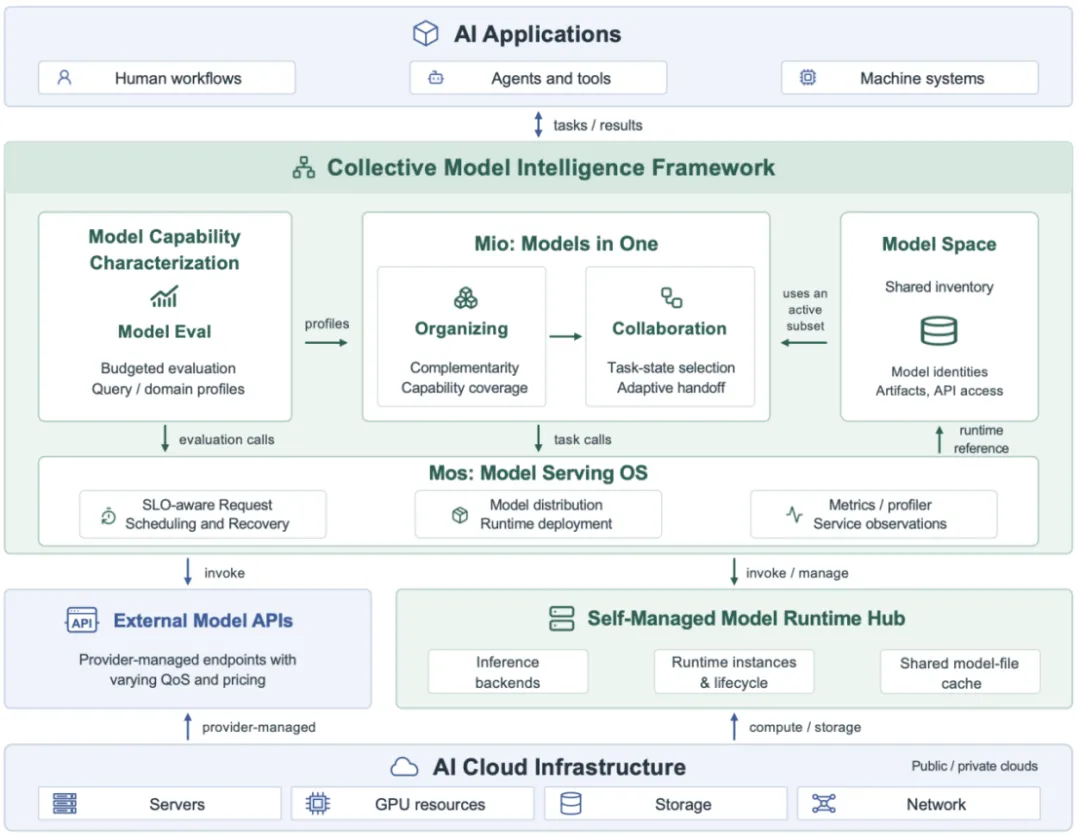Click the rack icon in the Servers box
Image resolution: width=1080 pixels, height=838 pixels.
point(65,804)
